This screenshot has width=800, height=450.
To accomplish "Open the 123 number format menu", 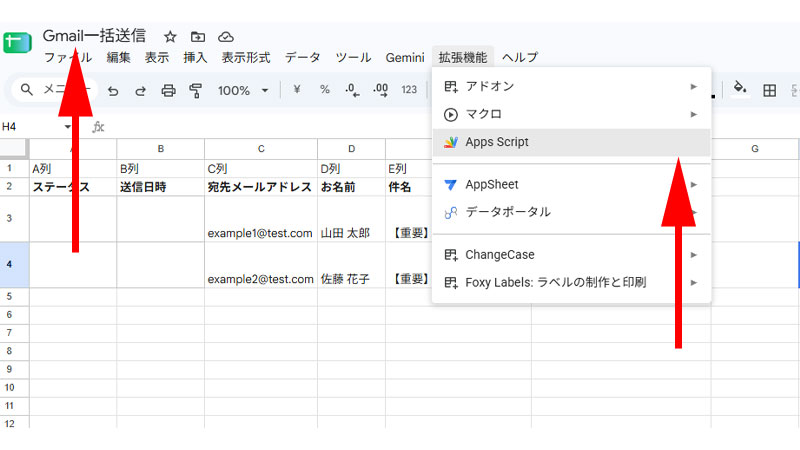I will click(x=409, y=90).
